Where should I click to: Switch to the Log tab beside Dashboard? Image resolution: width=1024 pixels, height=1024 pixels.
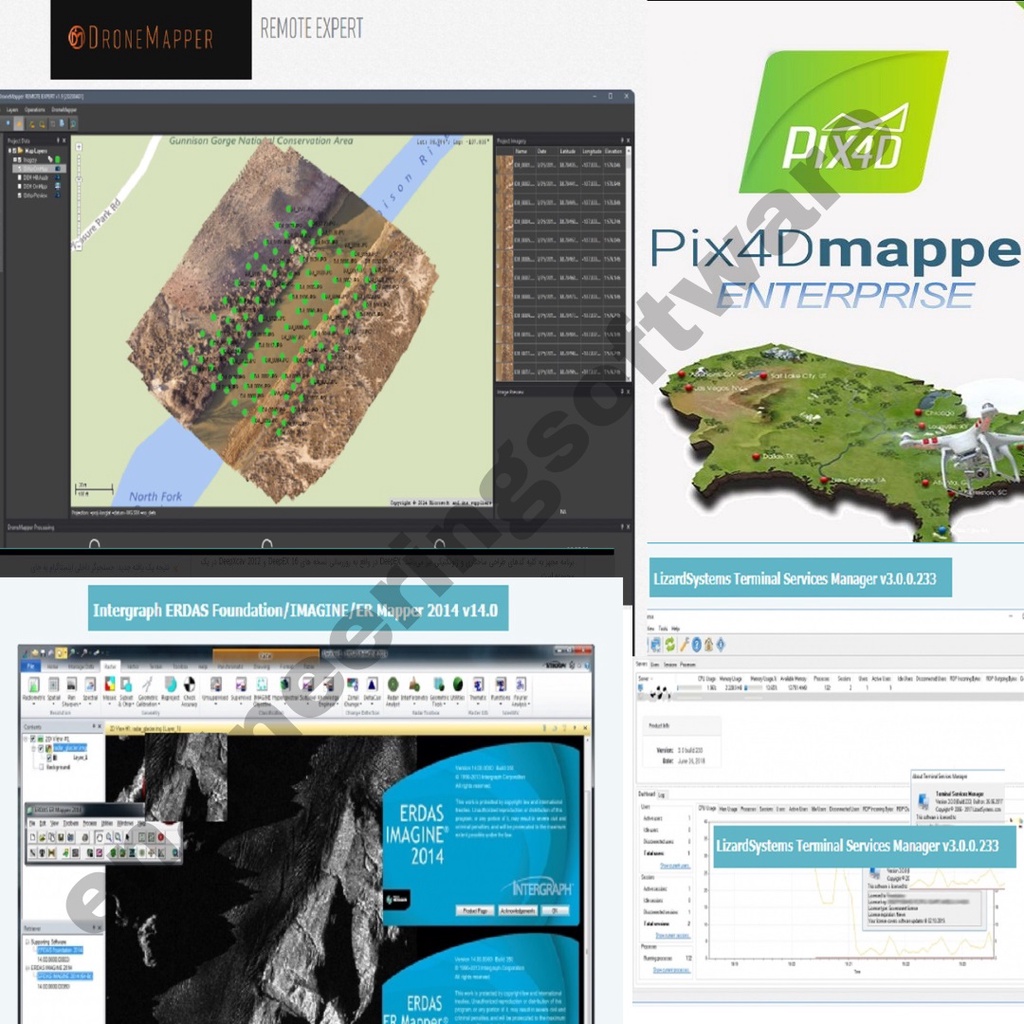[x=662, y=795]
